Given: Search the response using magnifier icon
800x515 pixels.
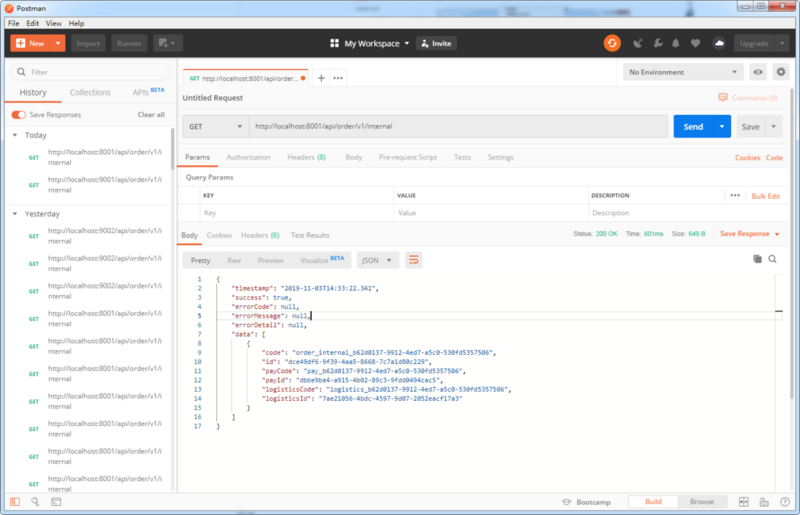Looking at the screenshot, I should click(x=773, y=259).
